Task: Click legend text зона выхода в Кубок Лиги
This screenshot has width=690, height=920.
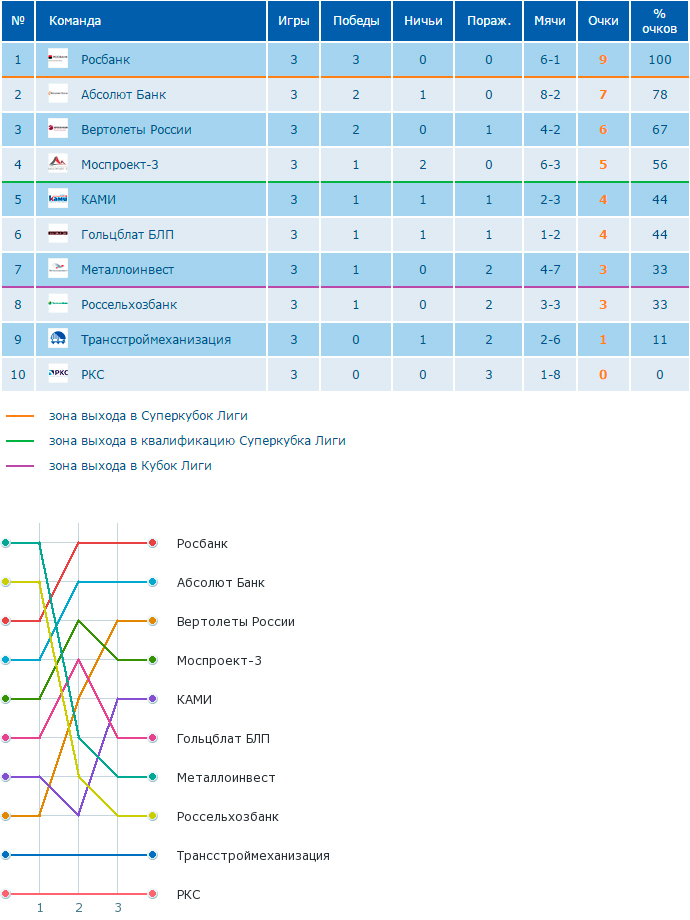Action: (130, 466)
